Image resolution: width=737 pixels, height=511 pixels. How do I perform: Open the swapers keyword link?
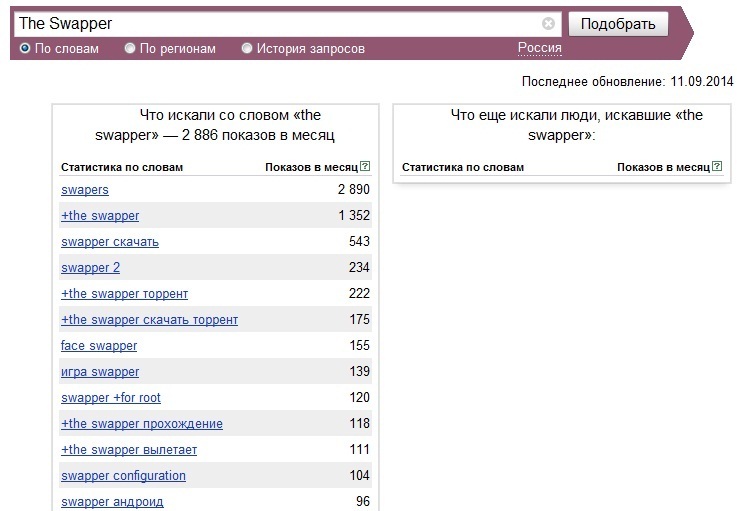coord(85,190)
